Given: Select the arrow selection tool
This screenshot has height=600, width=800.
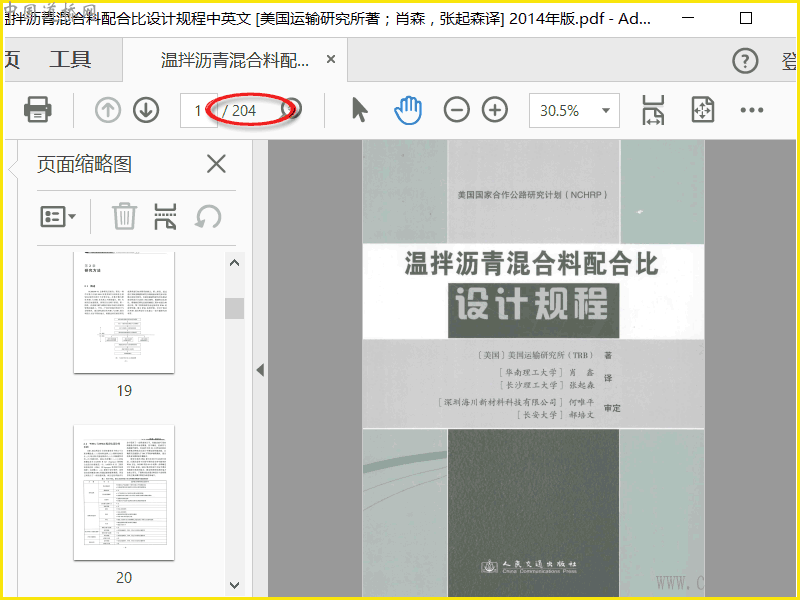Looking at the screenshot, I should click(x=360, y=110).
